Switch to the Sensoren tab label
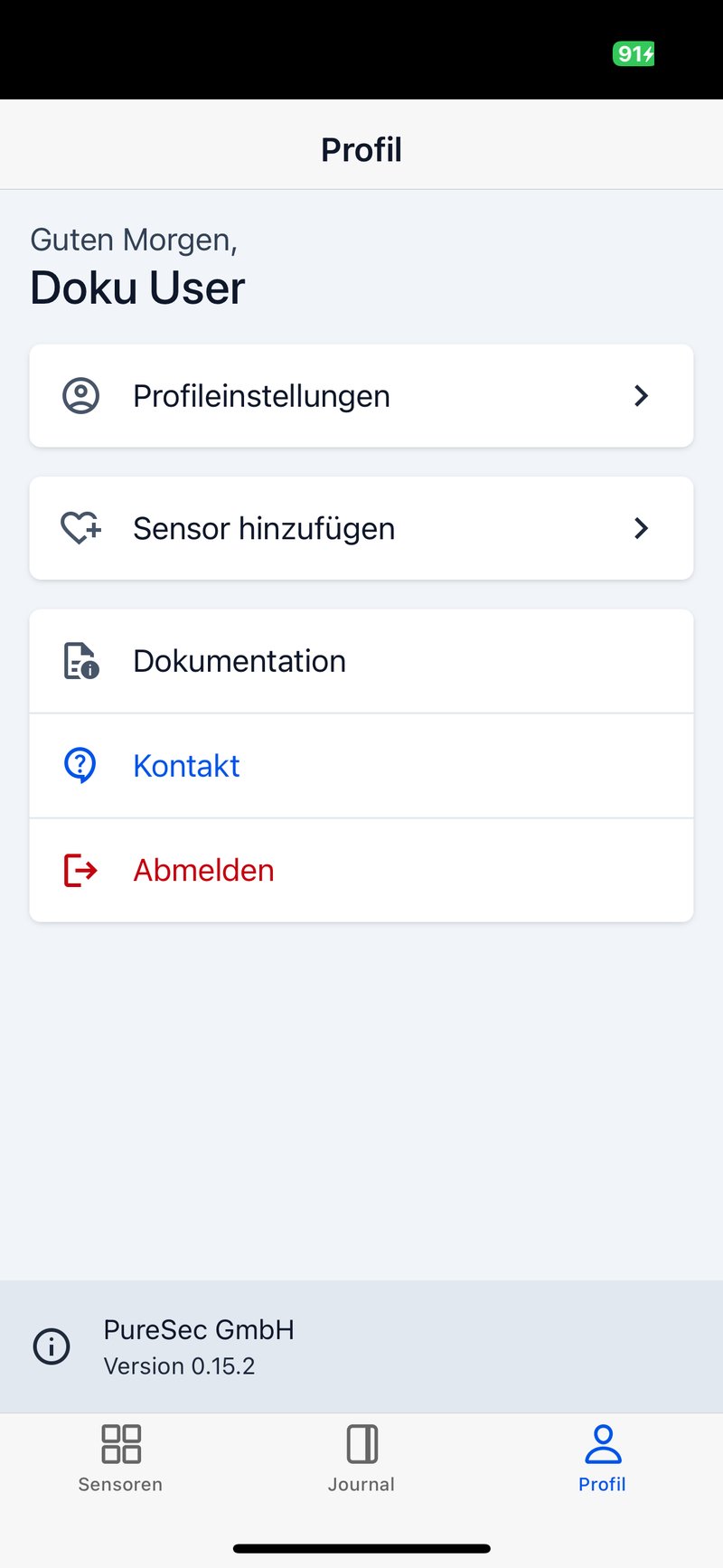Viewport: 723px width, 1568px height. click(x=120, y=1484)
